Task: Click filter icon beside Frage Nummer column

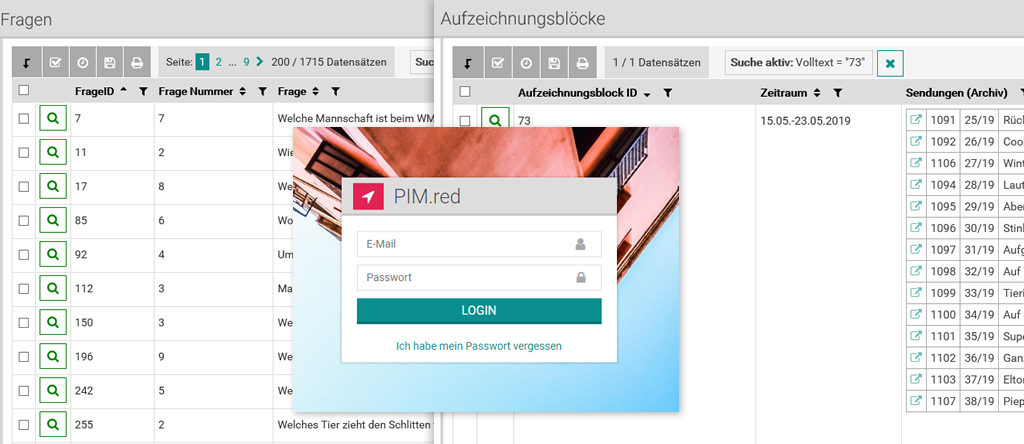Action: click(x=262, y=92)
